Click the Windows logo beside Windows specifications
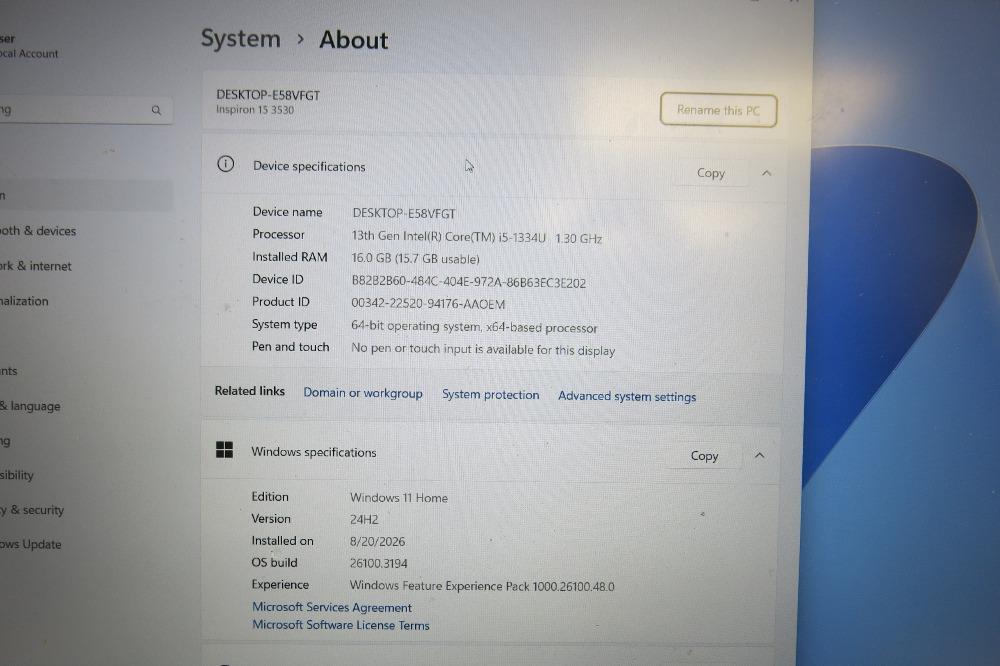This screenshot has height=666, width=1000. (x=224, y=450)
